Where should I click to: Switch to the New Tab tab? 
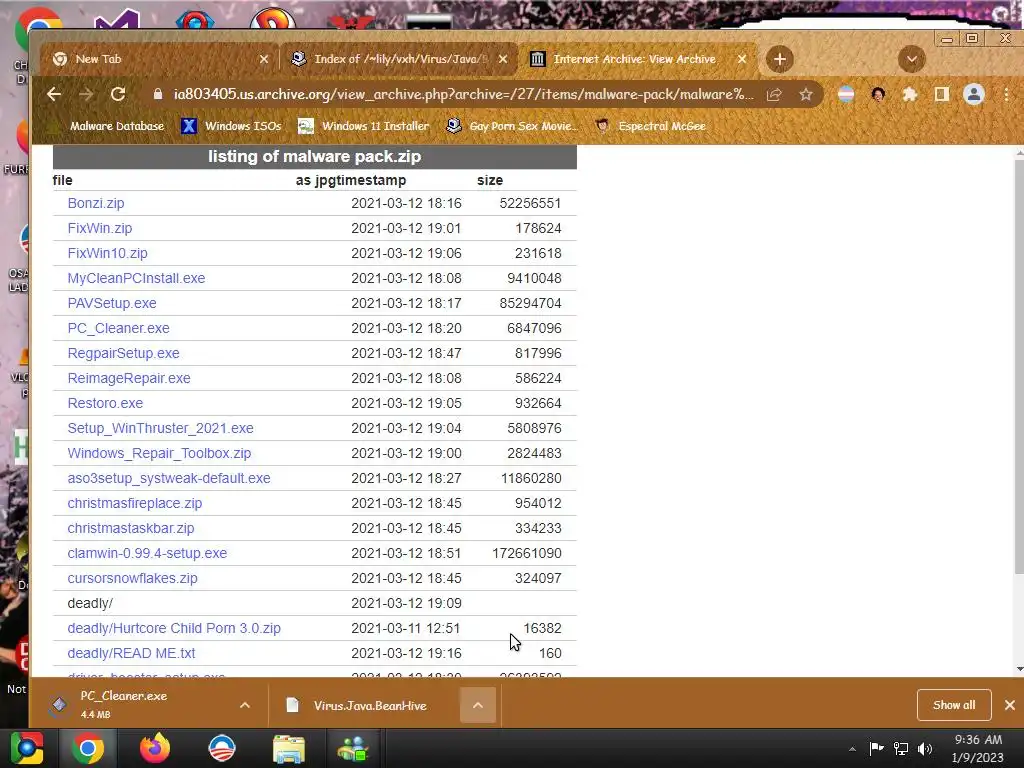coord(159,59)
